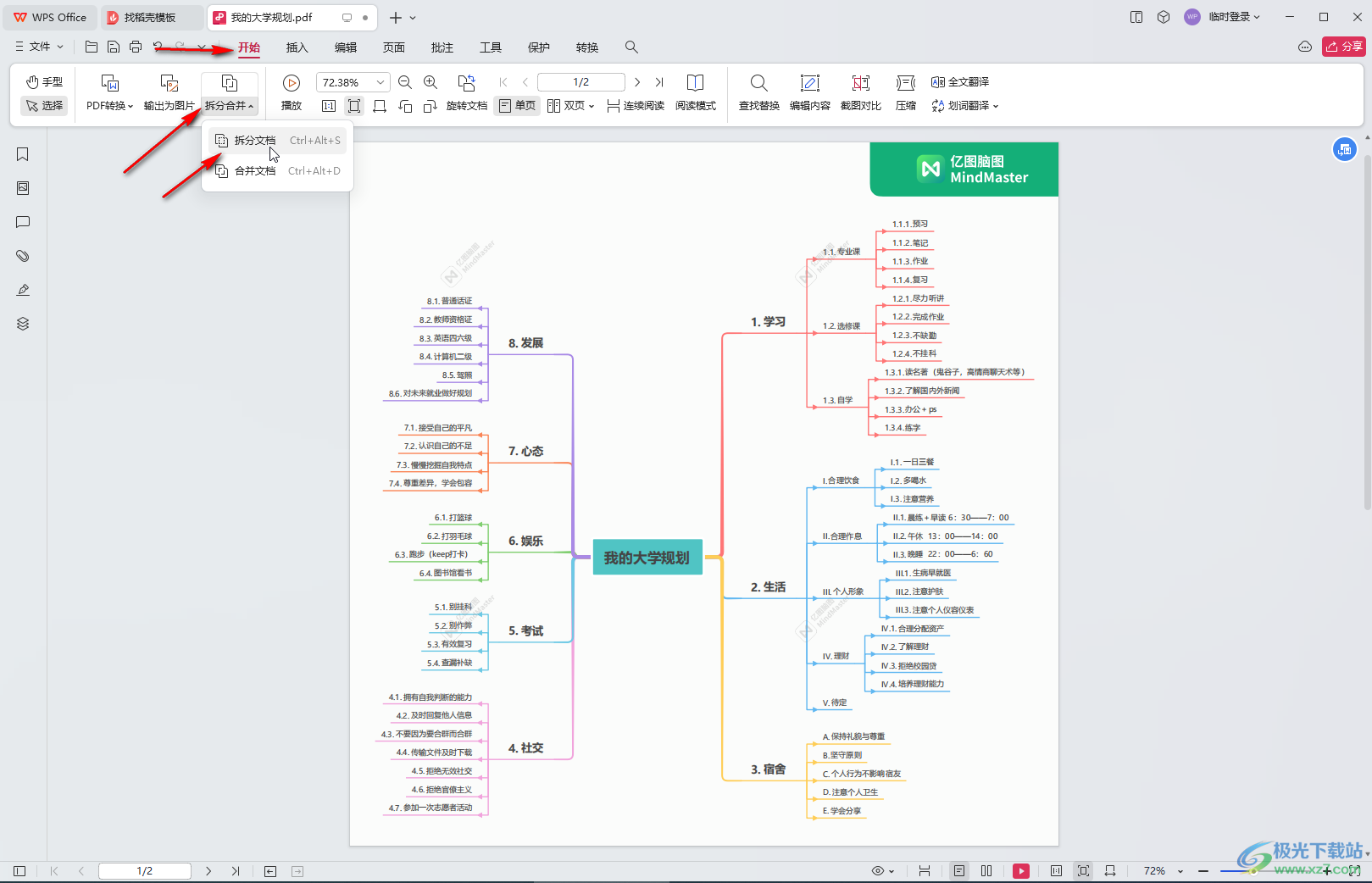The height and width of the screenshot is (883, 1372).
Task: Open 查找替换 find and replace
Action: 759,93
